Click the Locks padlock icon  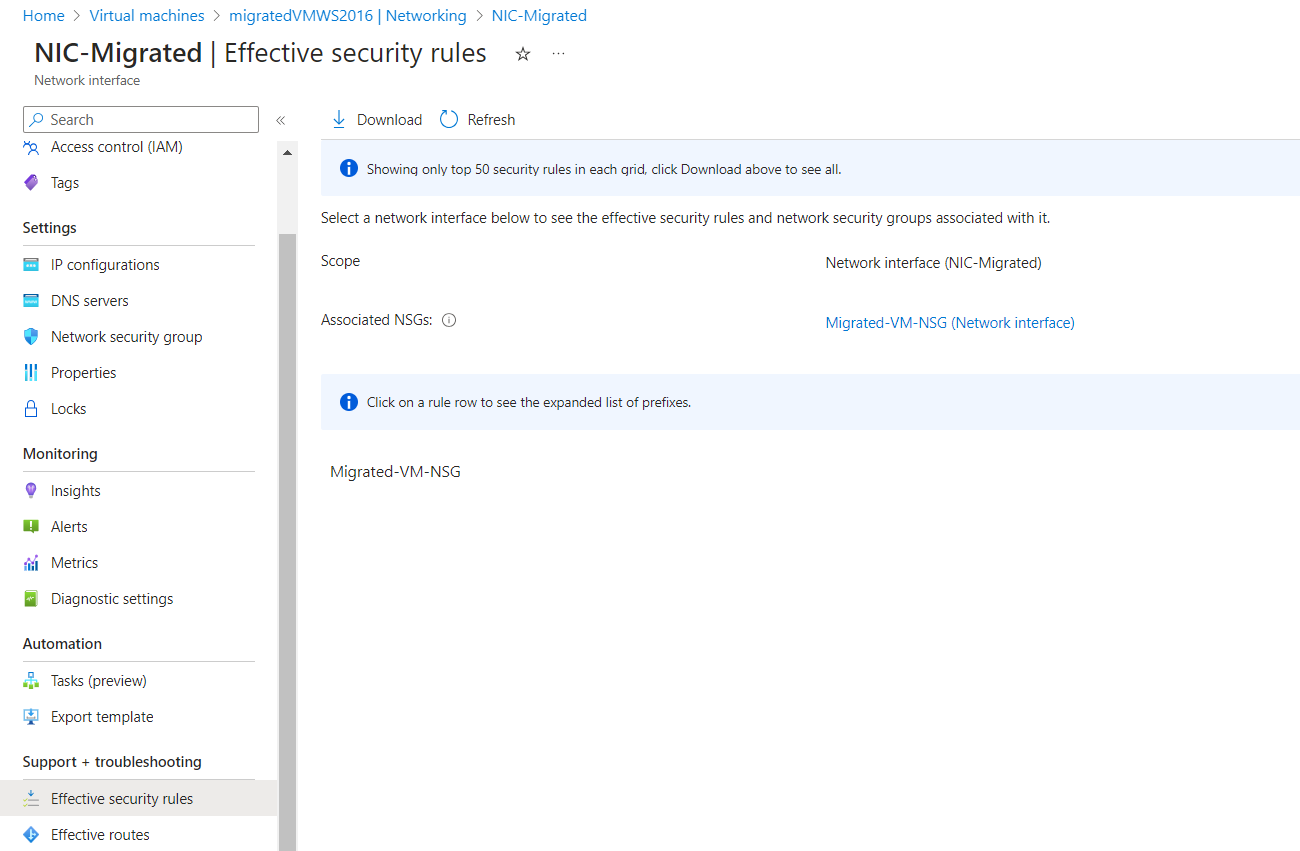click(31, 409)
